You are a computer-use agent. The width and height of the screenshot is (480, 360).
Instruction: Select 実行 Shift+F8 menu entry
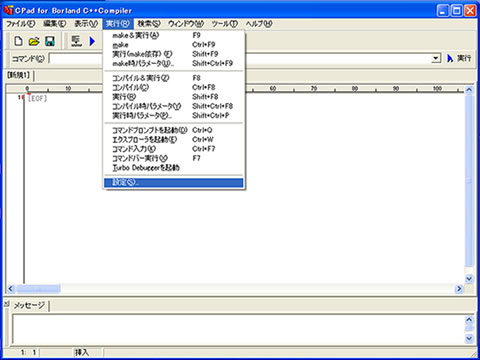tap(173, 96)
